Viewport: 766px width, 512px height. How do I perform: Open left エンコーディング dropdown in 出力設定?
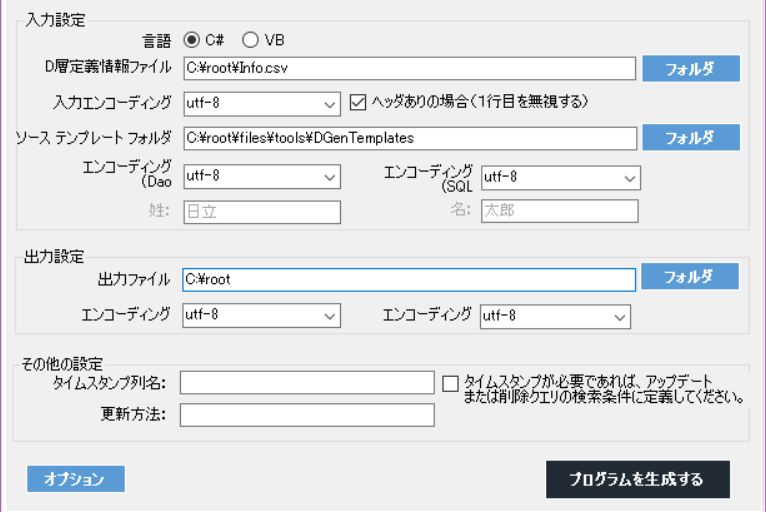[262, 316]
